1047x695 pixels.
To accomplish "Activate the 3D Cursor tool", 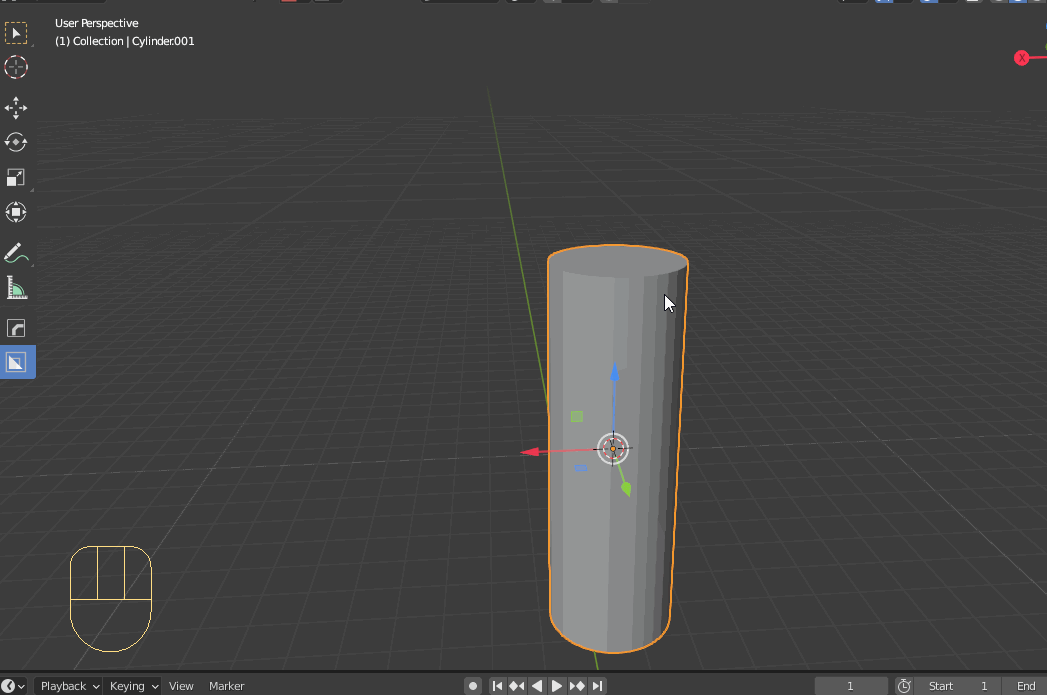I will pos(16,68).
